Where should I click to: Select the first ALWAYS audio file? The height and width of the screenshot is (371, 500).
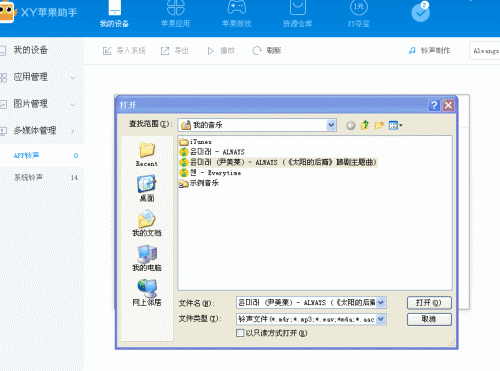(x=212, y=152)
